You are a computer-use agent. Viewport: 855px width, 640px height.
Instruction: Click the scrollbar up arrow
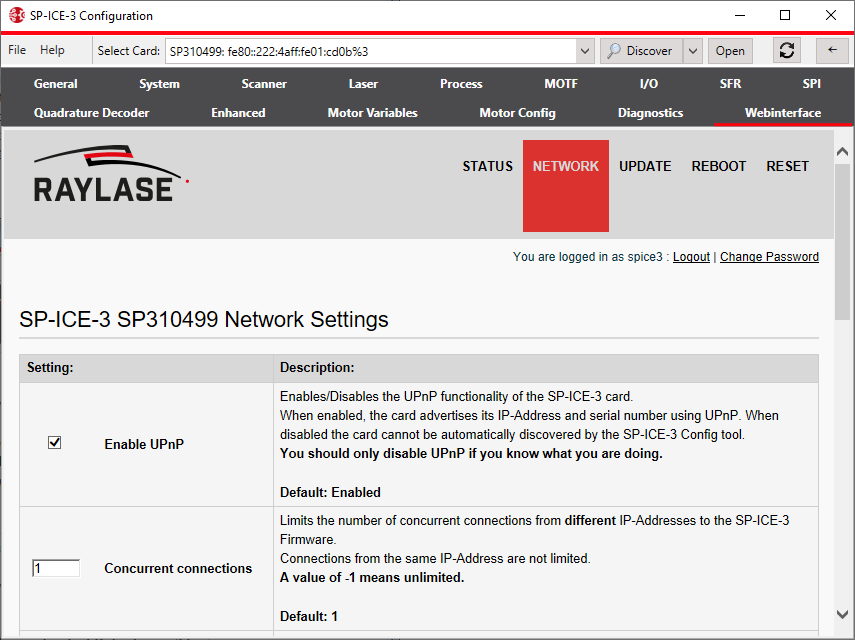(x=842, y=151)
